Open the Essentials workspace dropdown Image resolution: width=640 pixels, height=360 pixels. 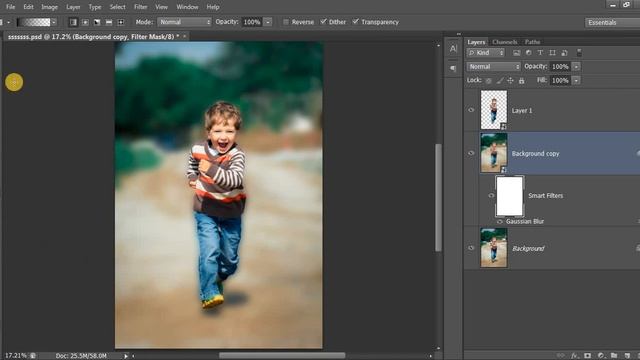point(612,22)
